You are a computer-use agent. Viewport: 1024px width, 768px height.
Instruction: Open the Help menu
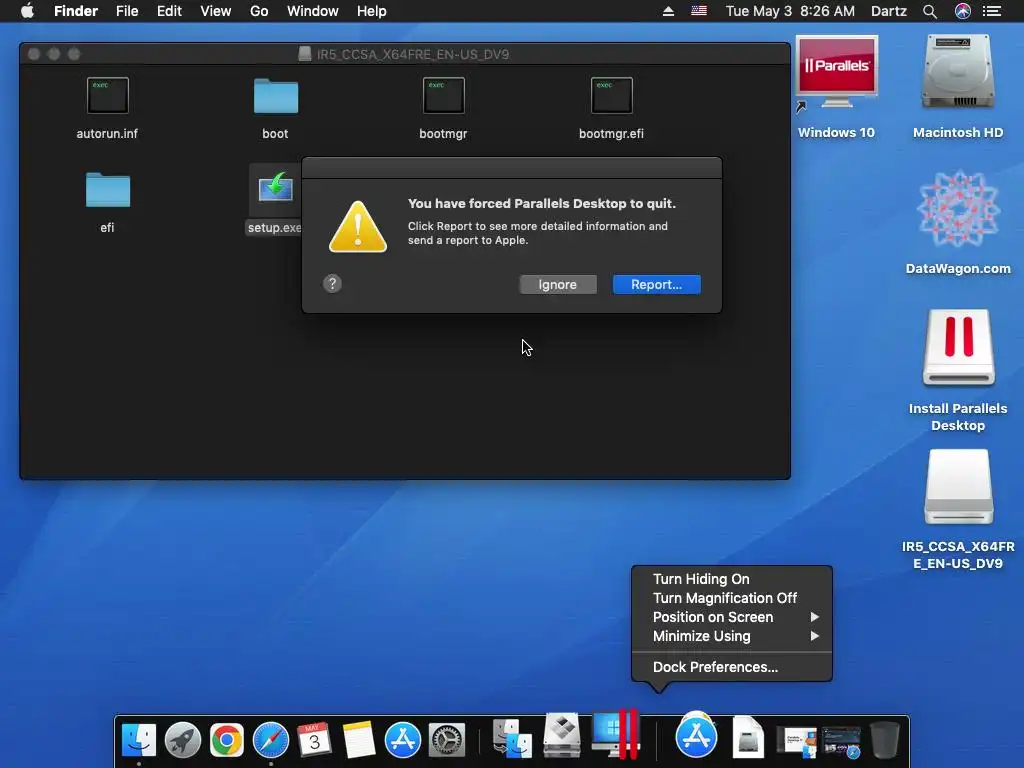pyautogui.click(x=372, y=11)
